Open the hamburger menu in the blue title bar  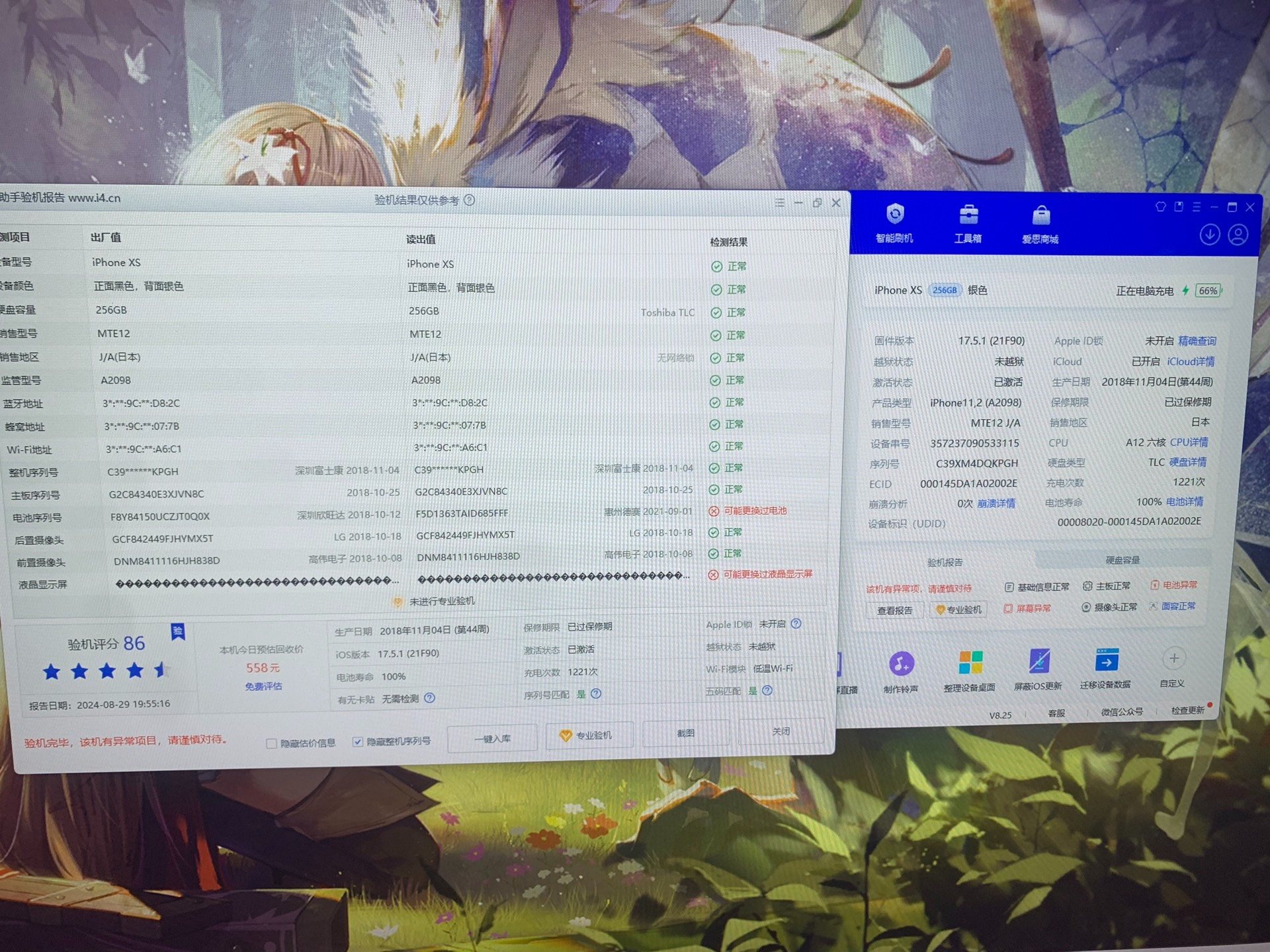pyautogui.click(x=1197, y=207)
